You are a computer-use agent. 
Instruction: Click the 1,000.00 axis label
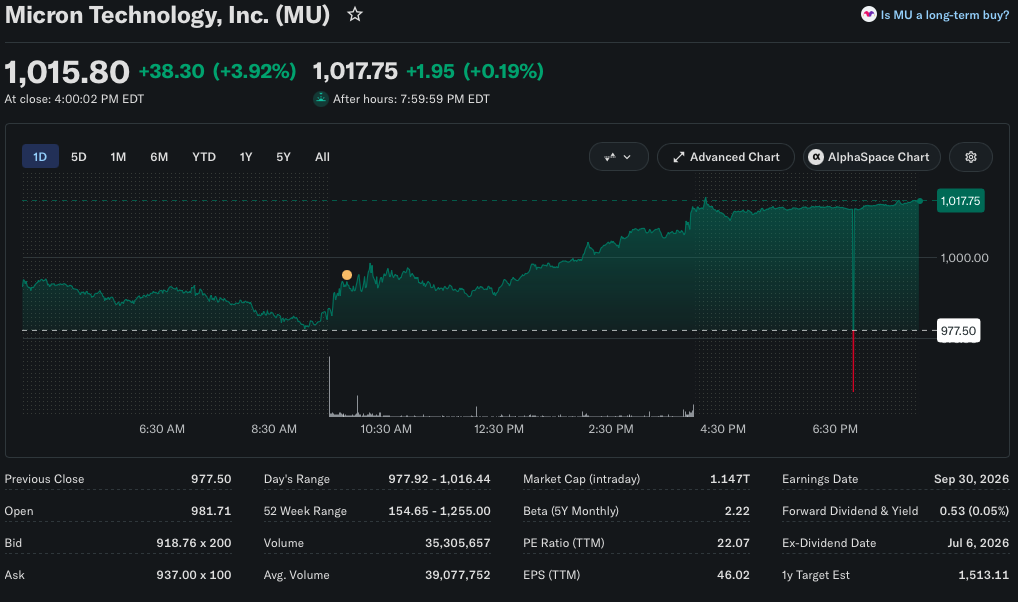coord(965,258)
